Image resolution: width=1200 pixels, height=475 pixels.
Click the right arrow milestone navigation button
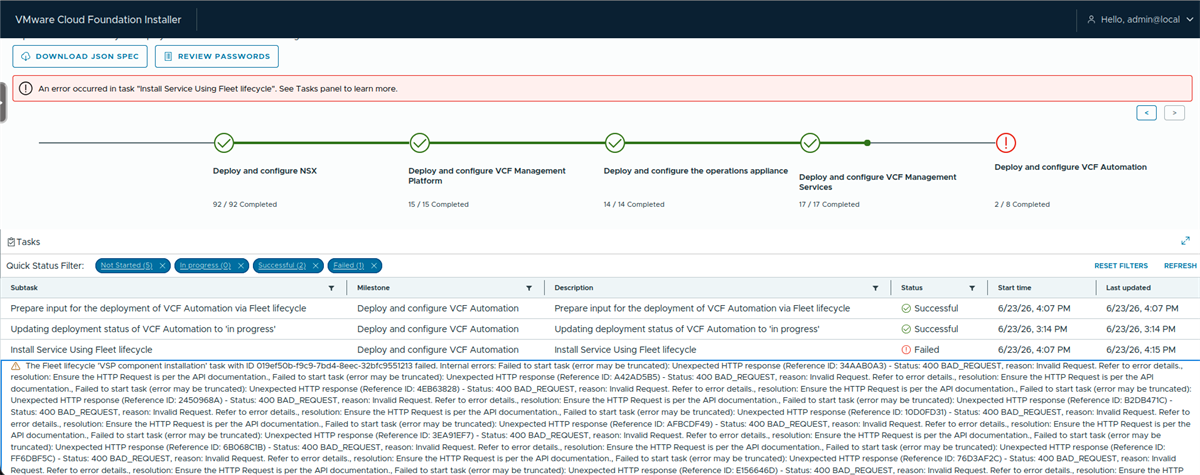pos(1175,113)
